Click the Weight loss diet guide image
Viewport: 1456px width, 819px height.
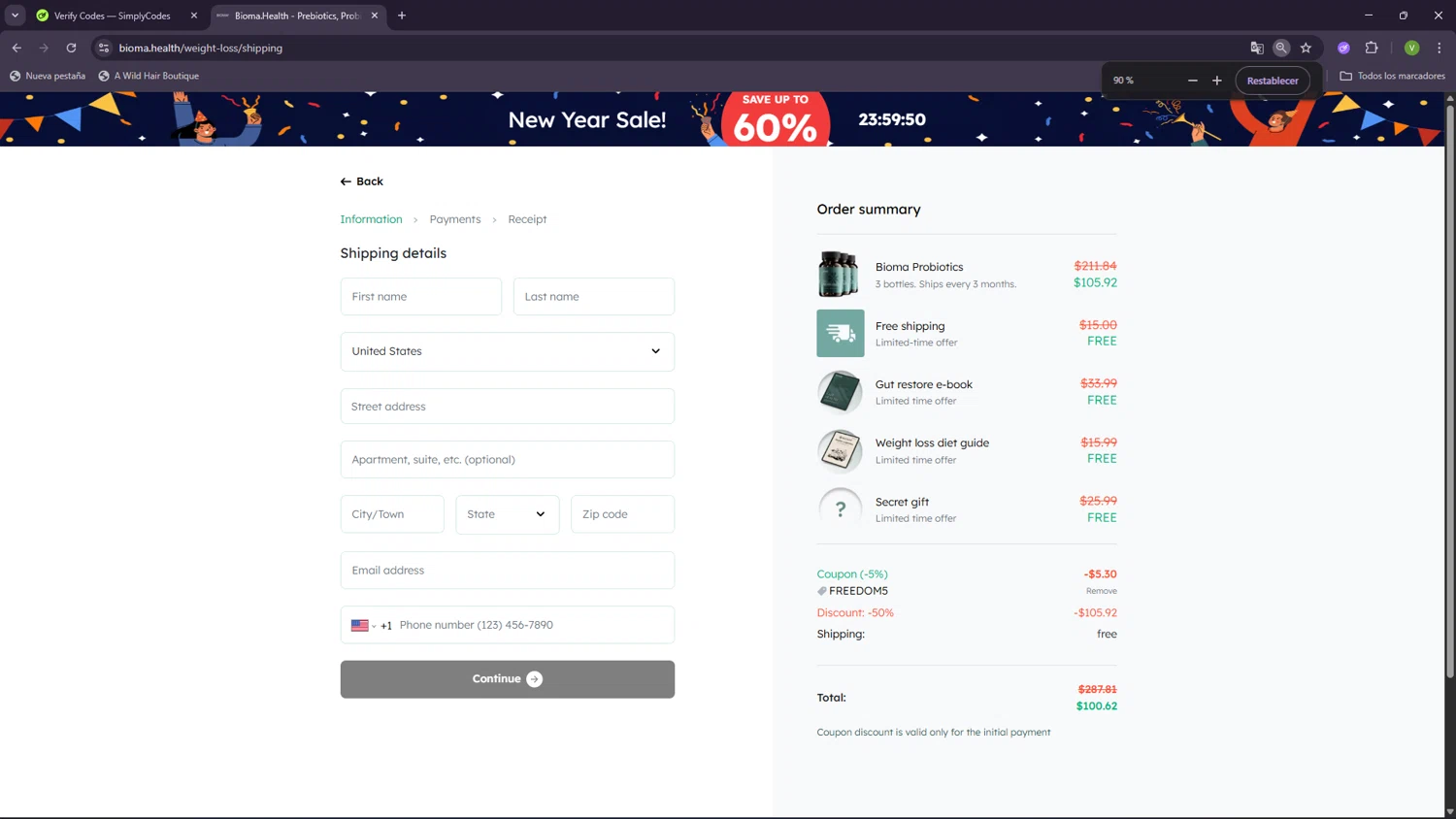840,450
